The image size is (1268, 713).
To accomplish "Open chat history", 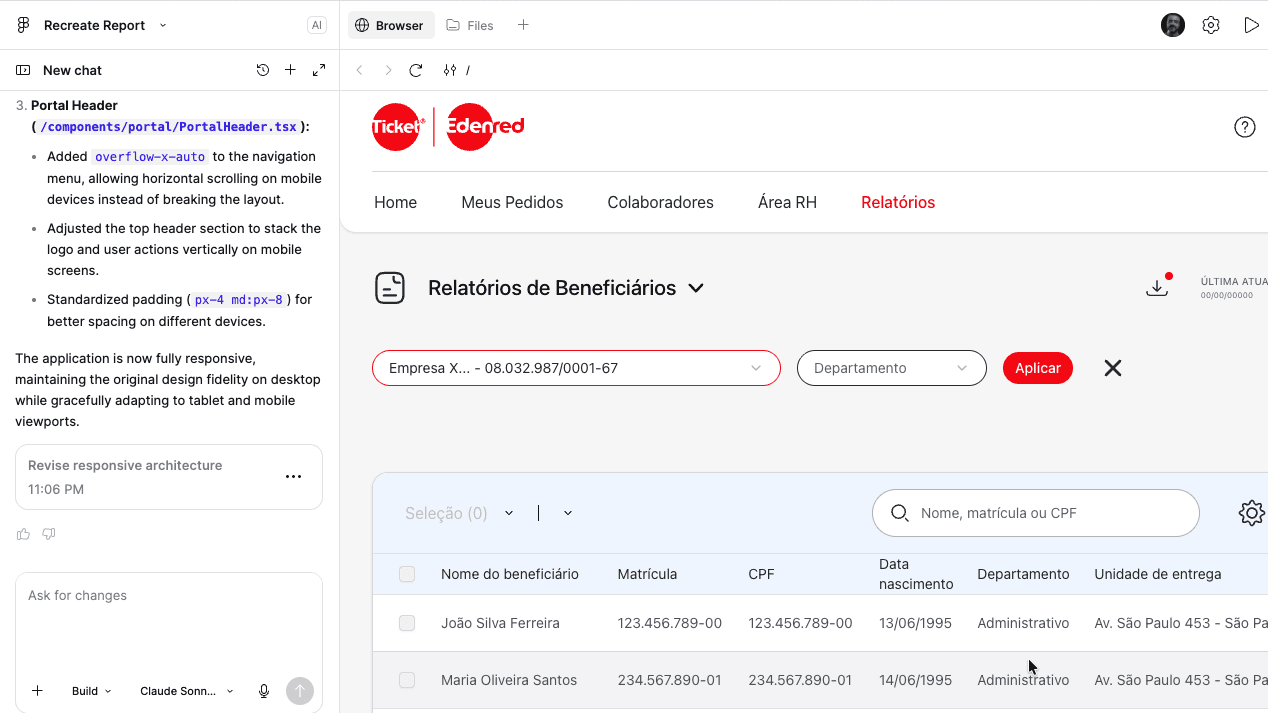I will pyautogui.click(x=263, y=70).
